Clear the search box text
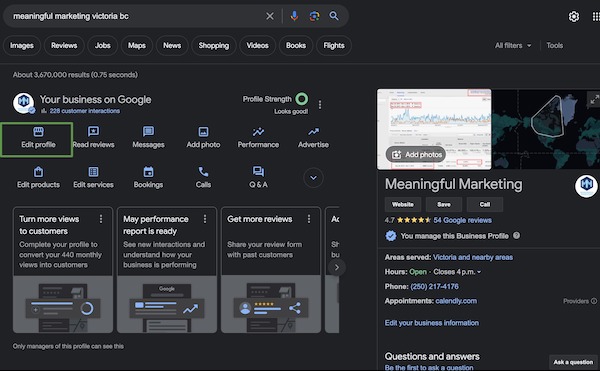 coord(270,16)
